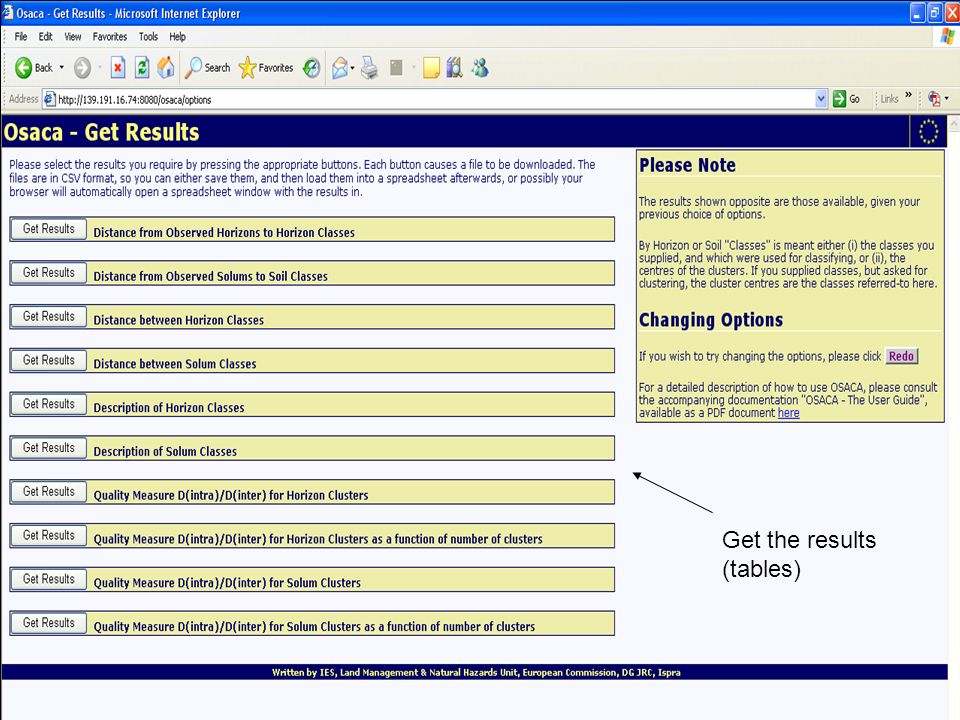Click the toolbar icon right of Links
The height and width of the screenshot is (720, 960).
coord(934,99)
